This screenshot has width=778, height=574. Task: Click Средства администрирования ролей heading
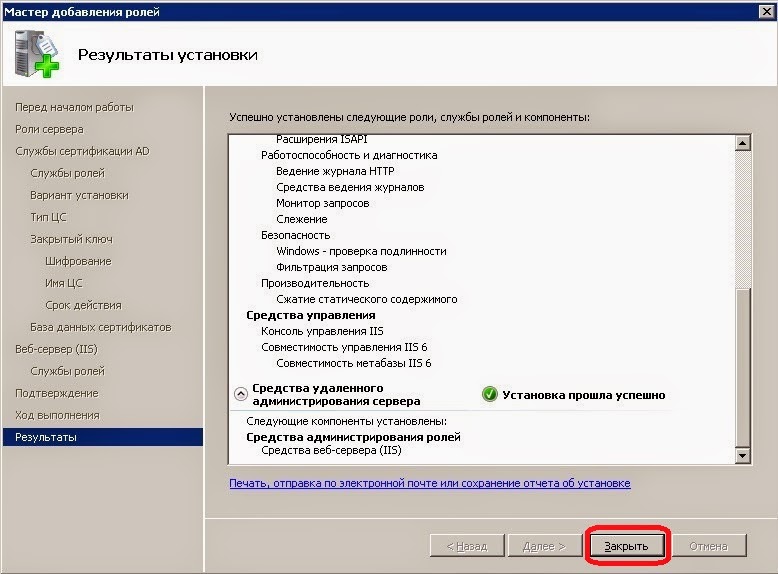coord(353,437)
